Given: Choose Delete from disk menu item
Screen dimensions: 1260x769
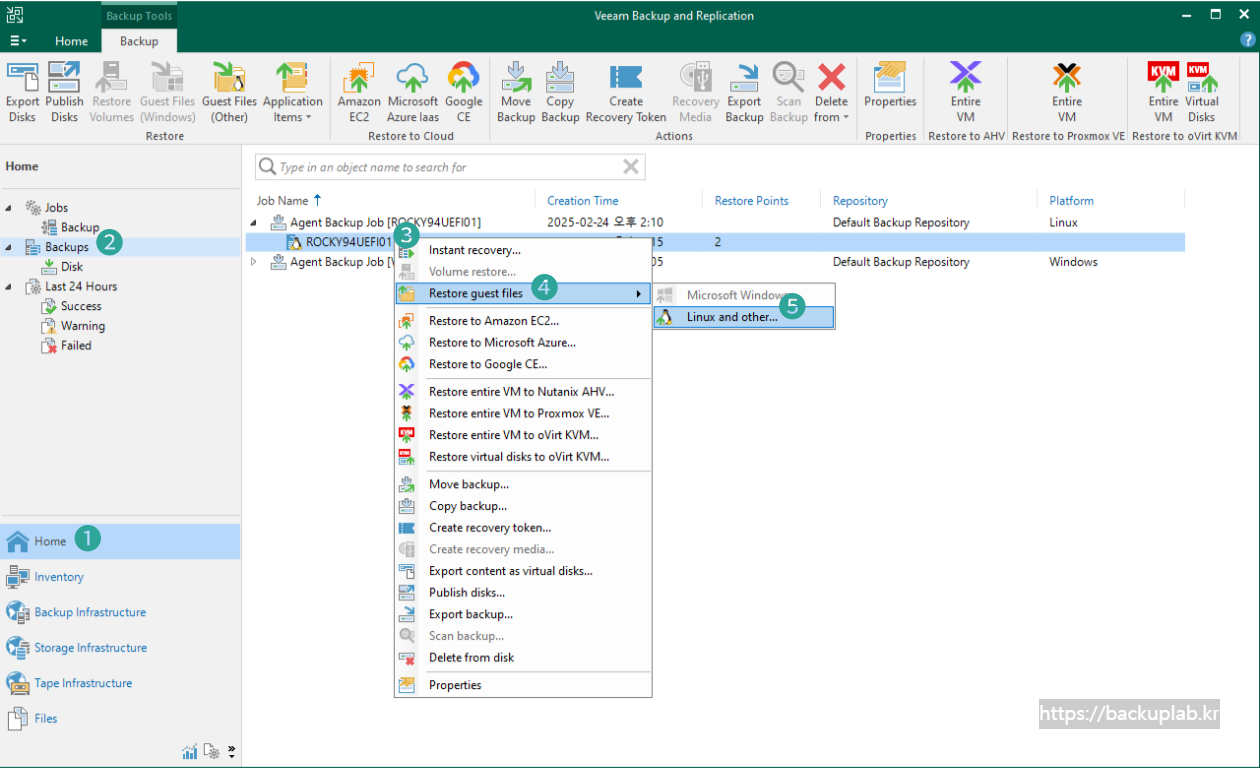Looking at the screenshot, I should [523, 658].
